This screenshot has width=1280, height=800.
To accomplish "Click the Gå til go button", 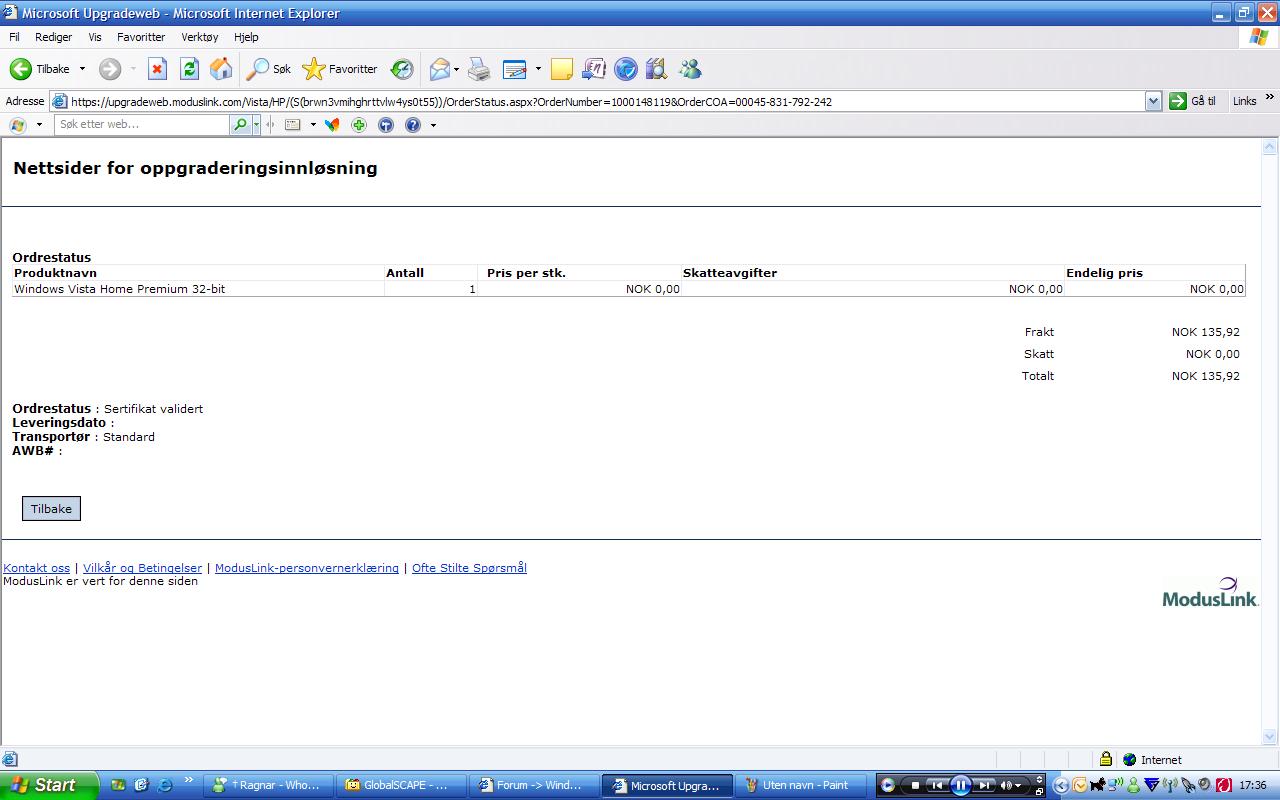I will click(1193, 101).
